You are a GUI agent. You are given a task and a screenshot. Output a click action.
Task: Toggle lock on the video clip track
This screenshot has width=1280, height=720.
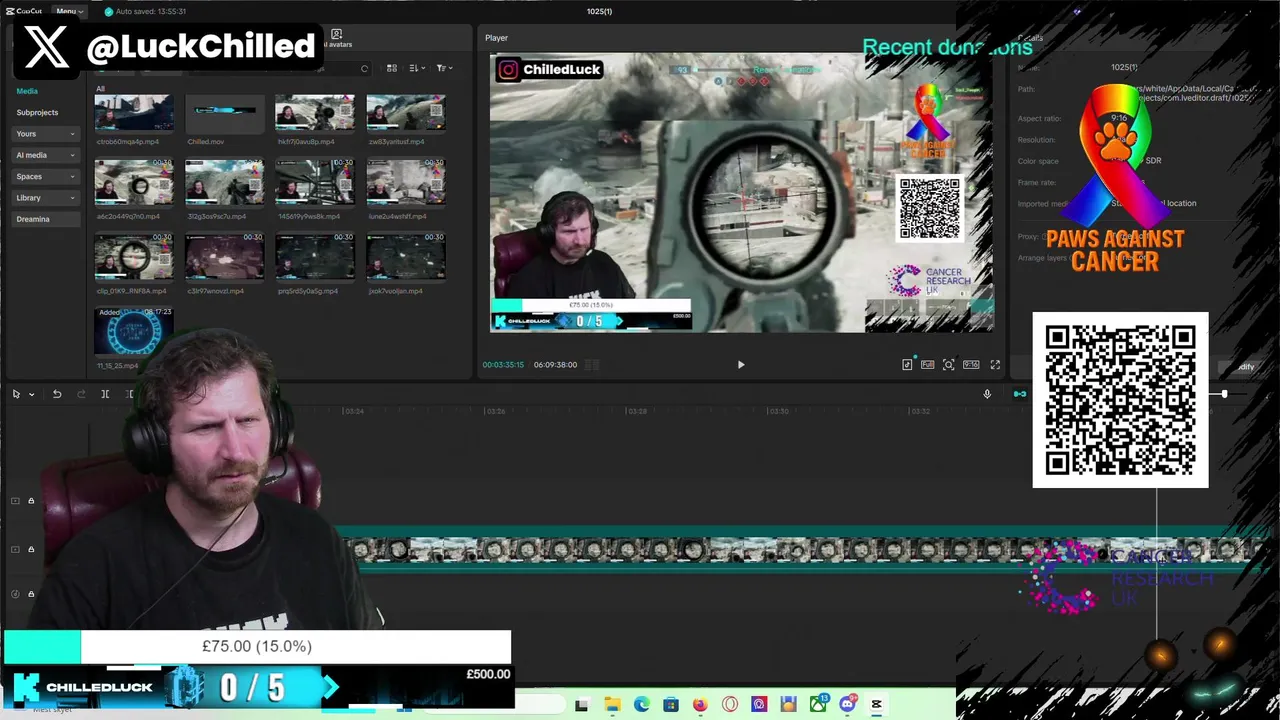pyautogui.click(x=31, y=549)
